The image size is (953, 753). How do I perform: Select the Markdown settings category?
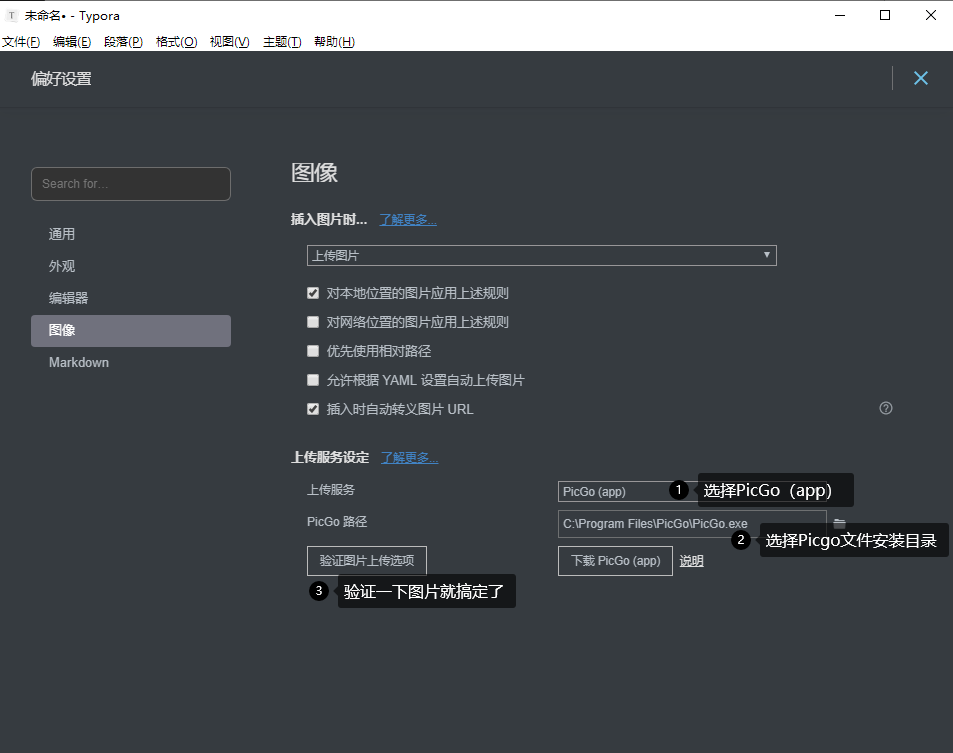click(131, 362)
